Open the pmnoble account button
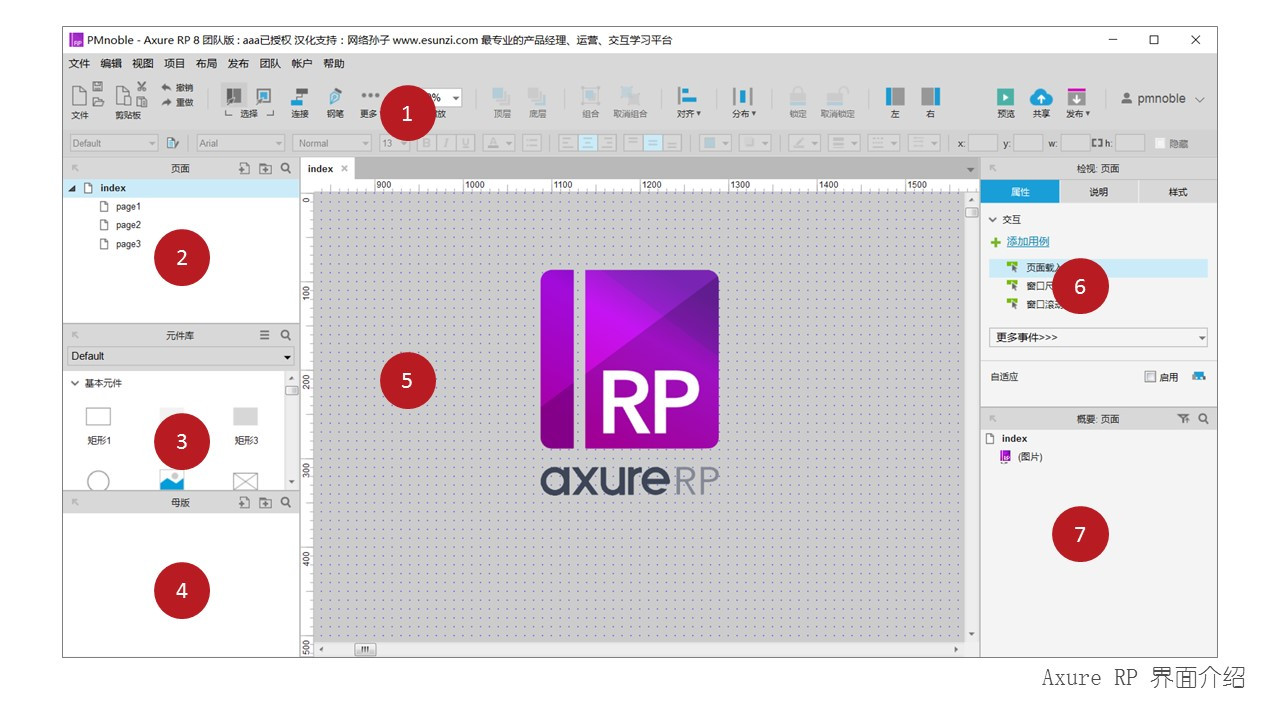 click(1162, 99)
